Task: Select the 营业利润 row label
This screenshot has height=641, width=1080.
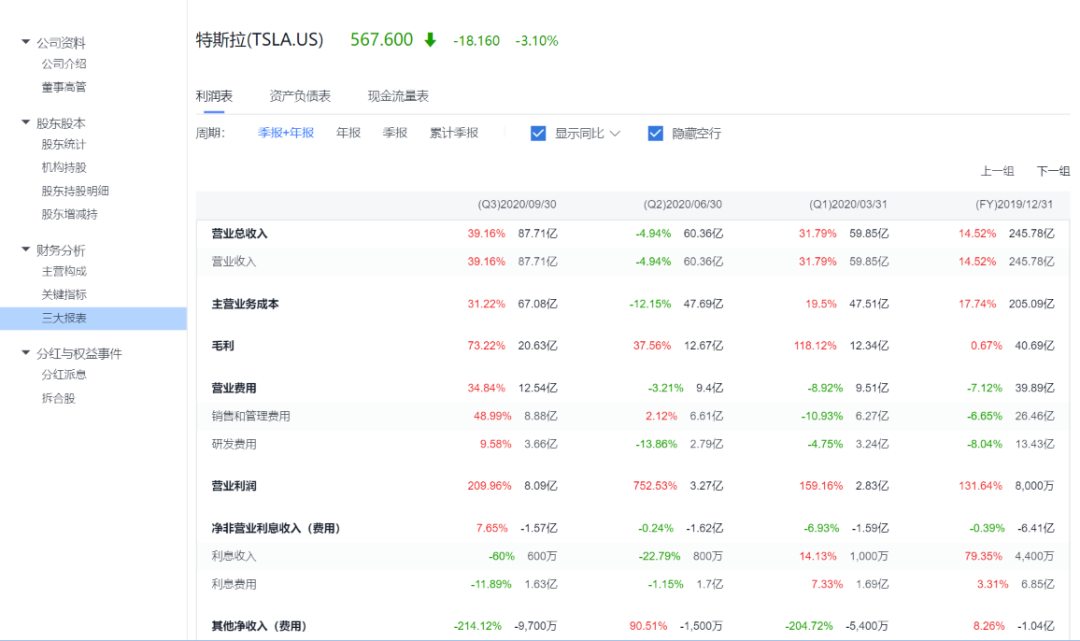Action: 233,486
